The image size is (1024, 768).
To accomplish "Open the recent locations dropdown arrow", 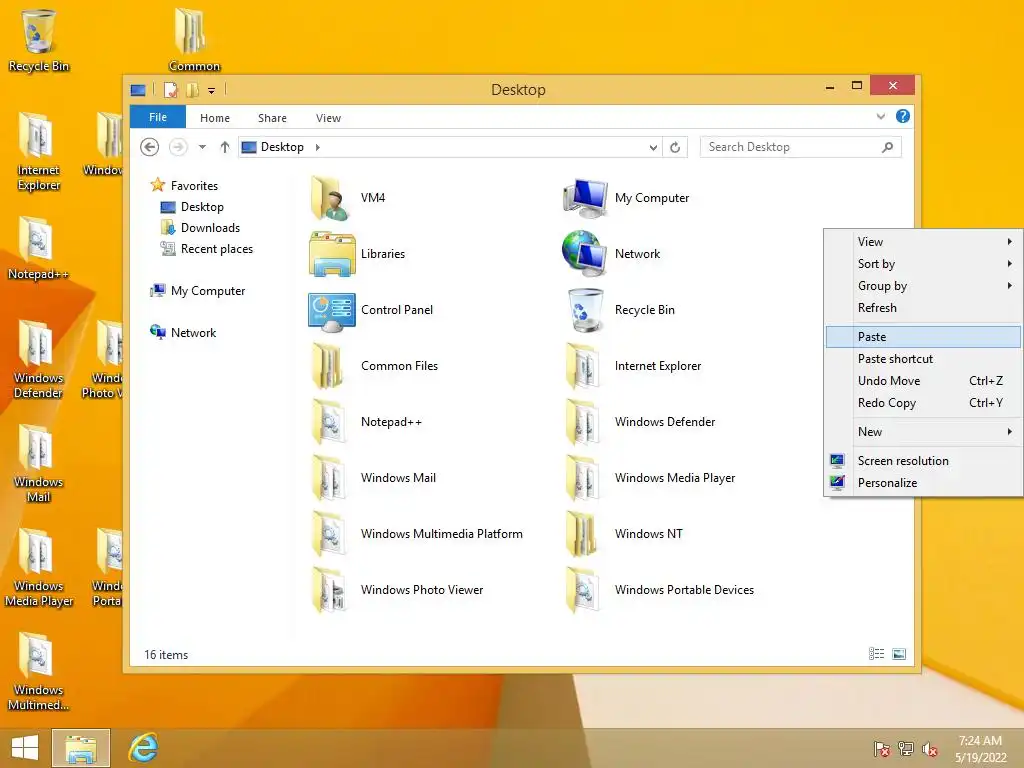I will 202,147.
